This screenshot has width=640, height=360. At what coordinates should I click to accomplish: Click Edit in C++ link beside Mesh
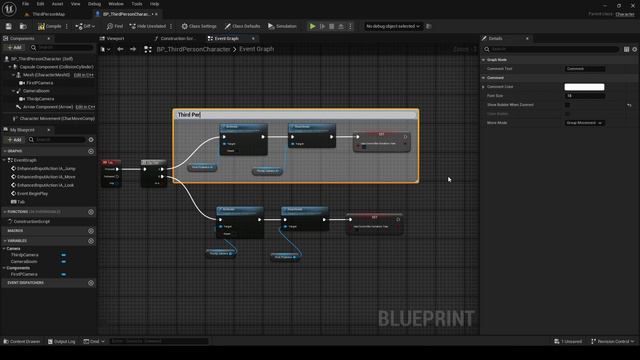84,75
